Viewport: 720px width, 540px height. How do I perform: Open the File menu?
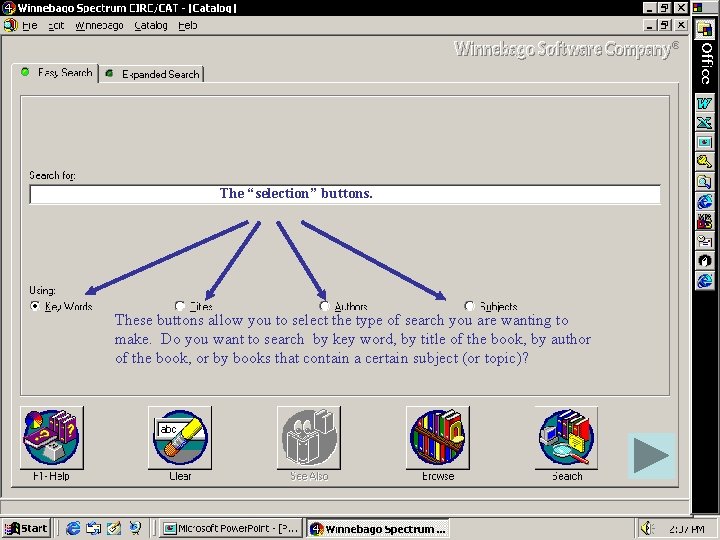(x=30, y=26)
